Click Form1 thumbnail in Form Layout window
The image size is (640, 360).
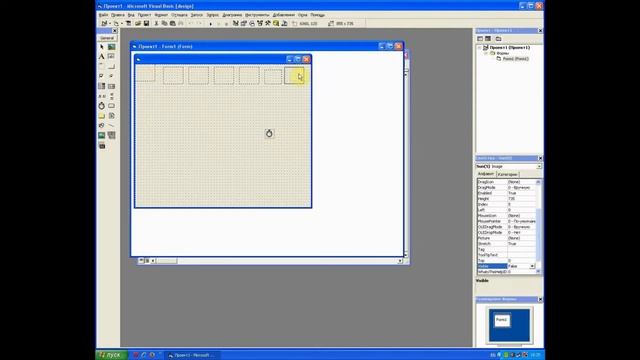tap(502, 320)
